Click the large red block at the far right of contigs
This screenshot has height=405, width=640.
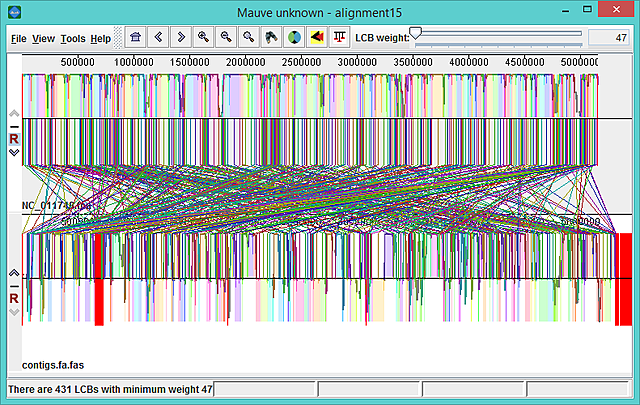click(624, 279)
